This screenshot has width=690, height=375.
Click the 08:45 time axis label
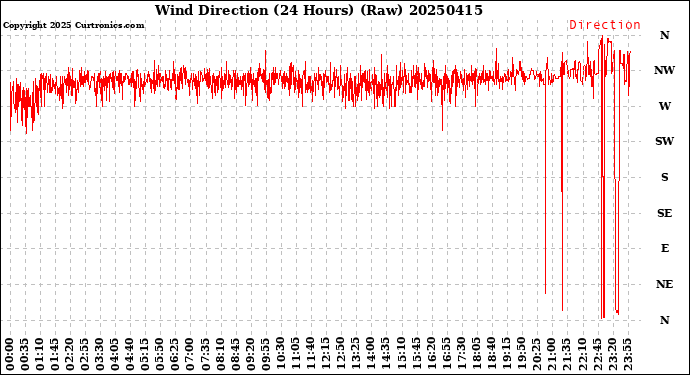point(235,355)
